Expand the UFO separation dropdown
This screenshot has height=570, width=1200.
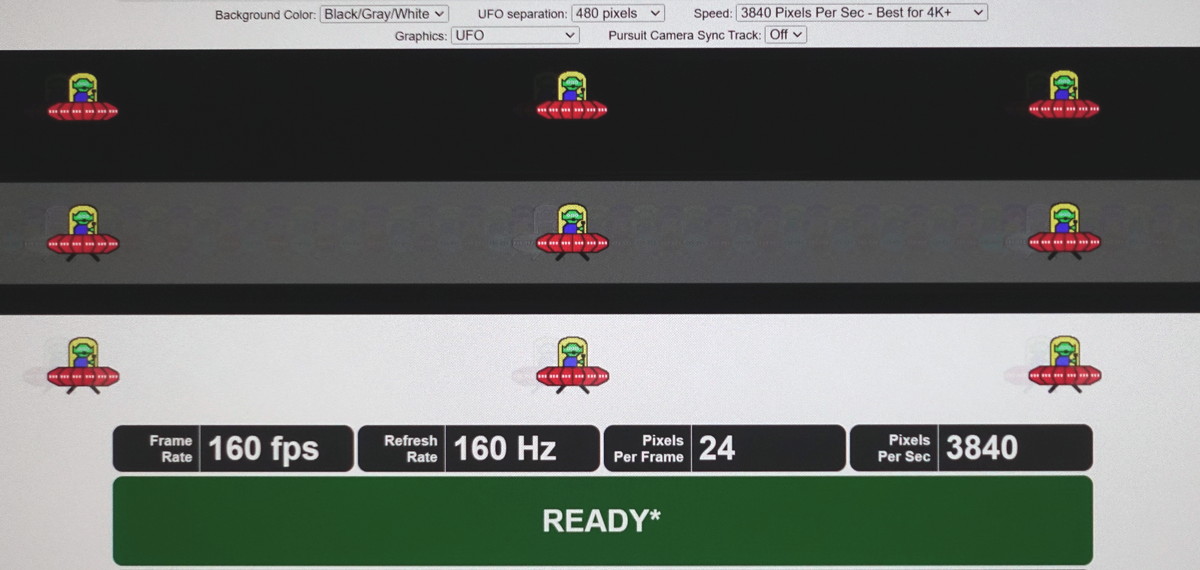pos(617,14)
